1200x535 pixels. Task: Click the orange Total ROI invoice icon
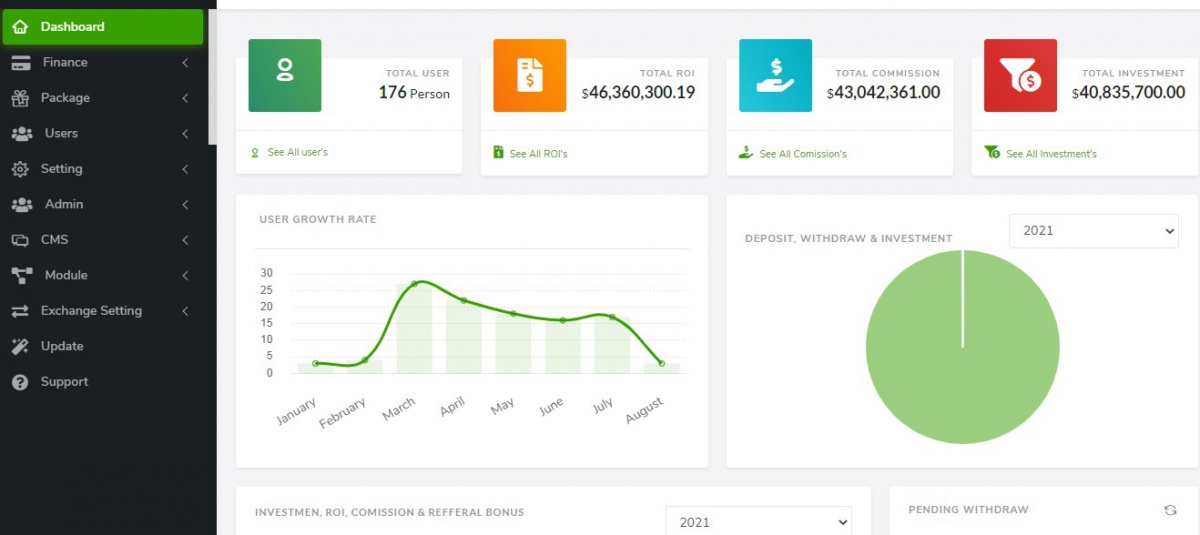pos(530,75)
